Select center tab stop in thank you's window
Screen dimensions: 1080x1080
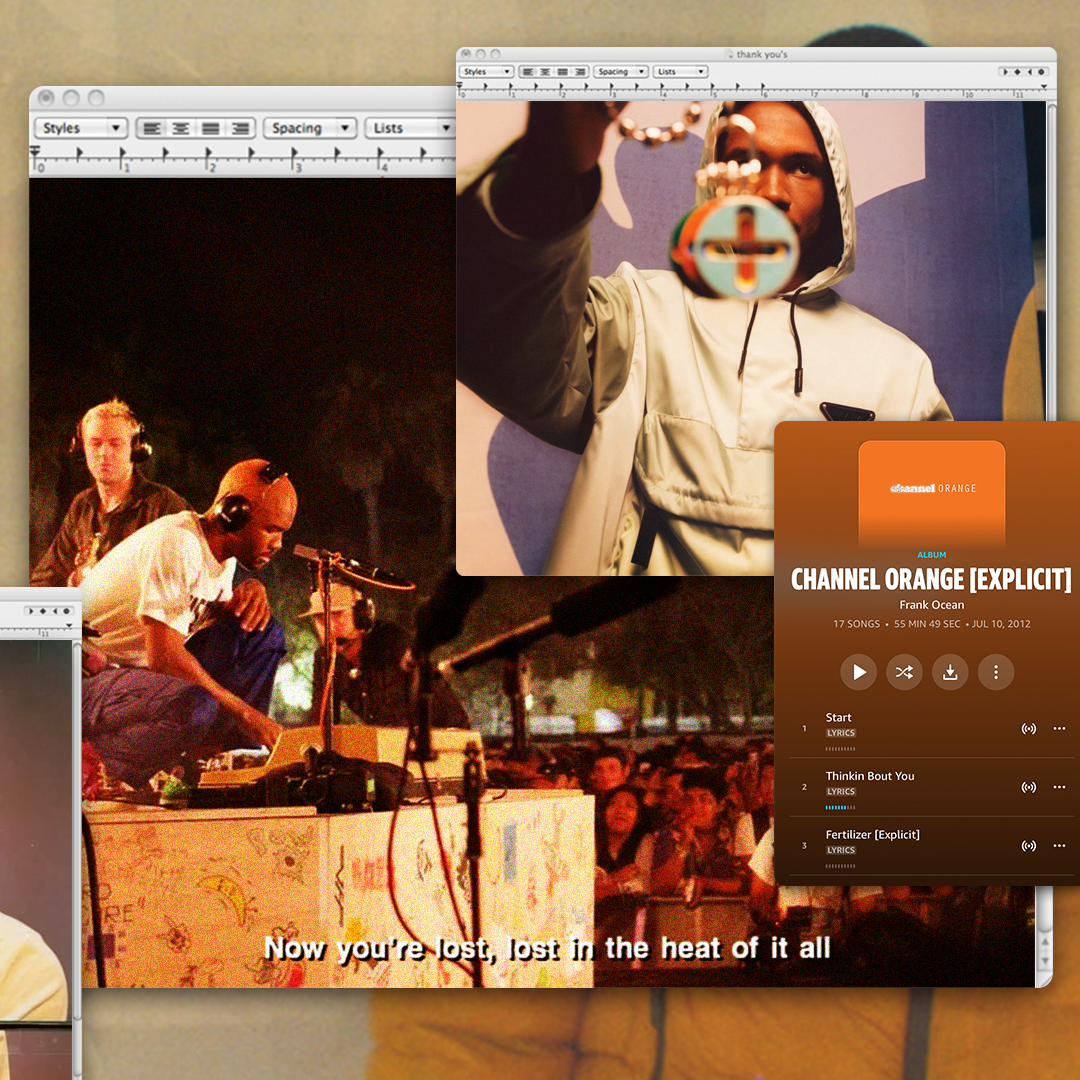(x=1017, y=72)
